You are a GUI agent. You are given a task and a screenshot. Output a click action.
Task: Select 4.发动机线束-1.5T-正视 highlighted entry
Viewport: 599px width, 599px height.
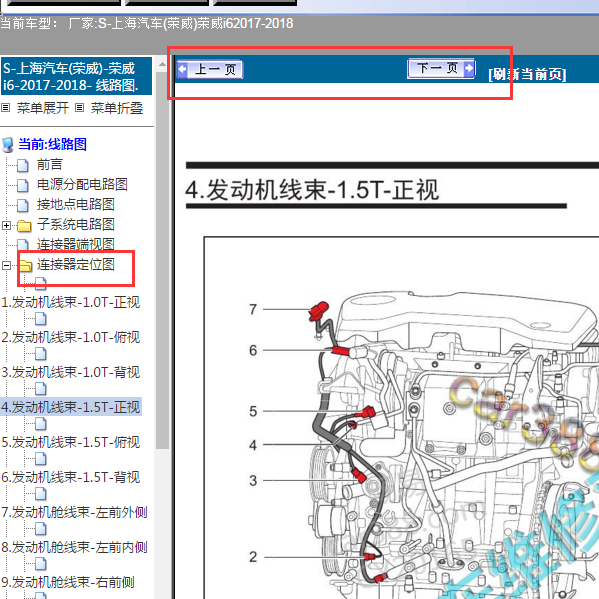click(71, 407)
